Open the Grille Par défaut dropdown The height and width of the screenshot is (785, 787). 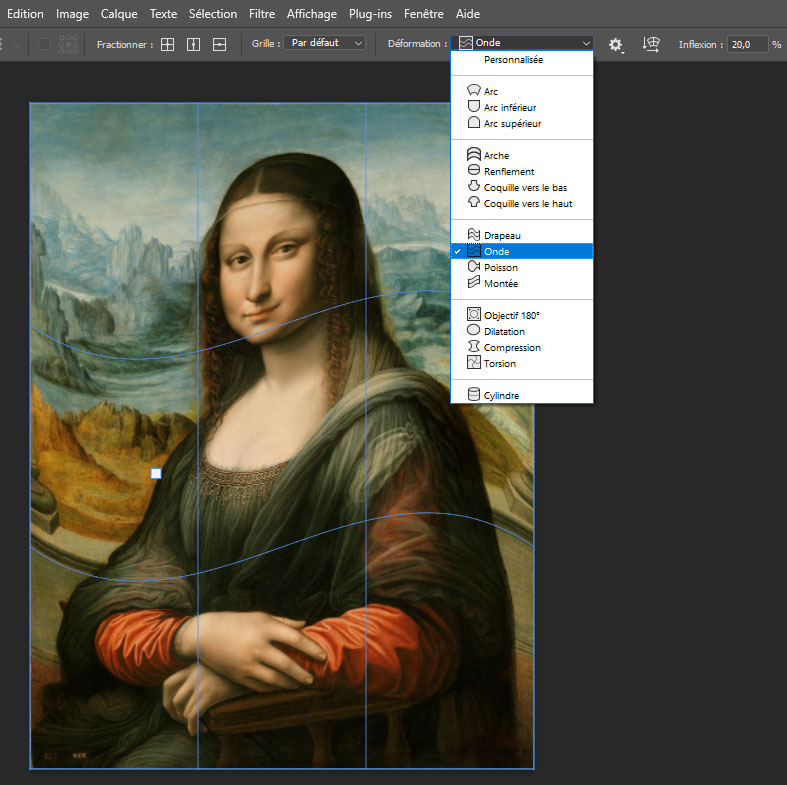(x=324, y=43)
